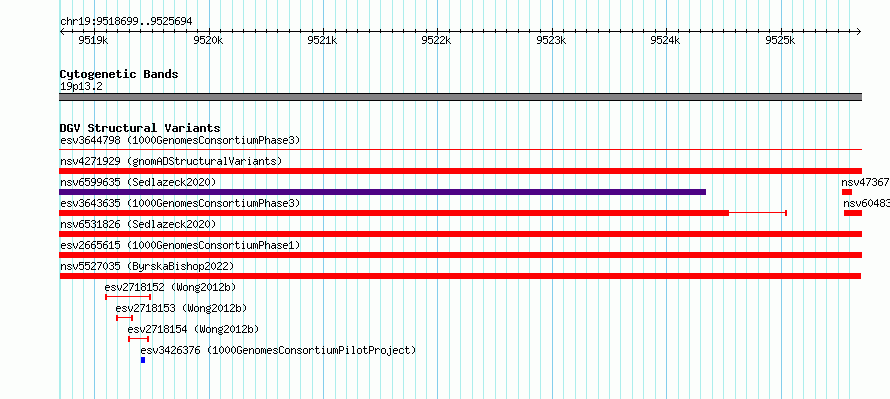Image resolution: width=890 pixels, height=399 pixels.
Task: Click the 9519k ruler position
Action: tap(94, 40)
